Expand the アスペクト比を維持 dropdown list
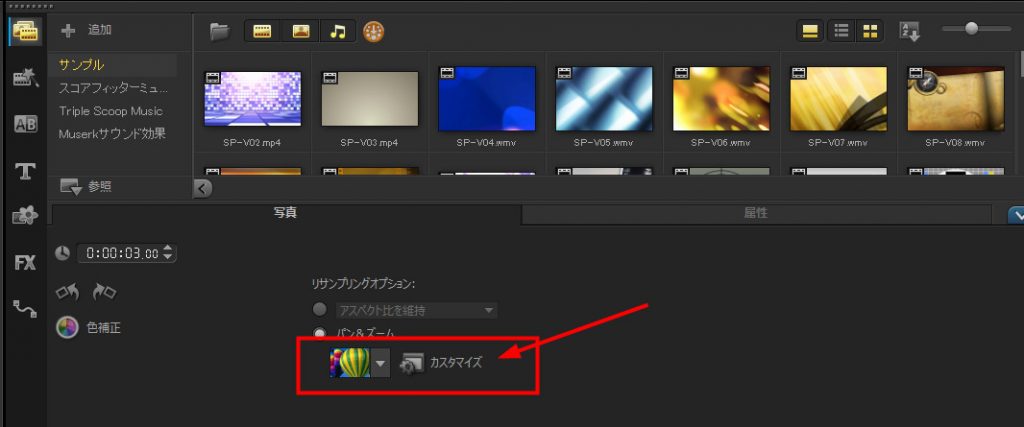 pyautogui.click(x=489, y=311)
